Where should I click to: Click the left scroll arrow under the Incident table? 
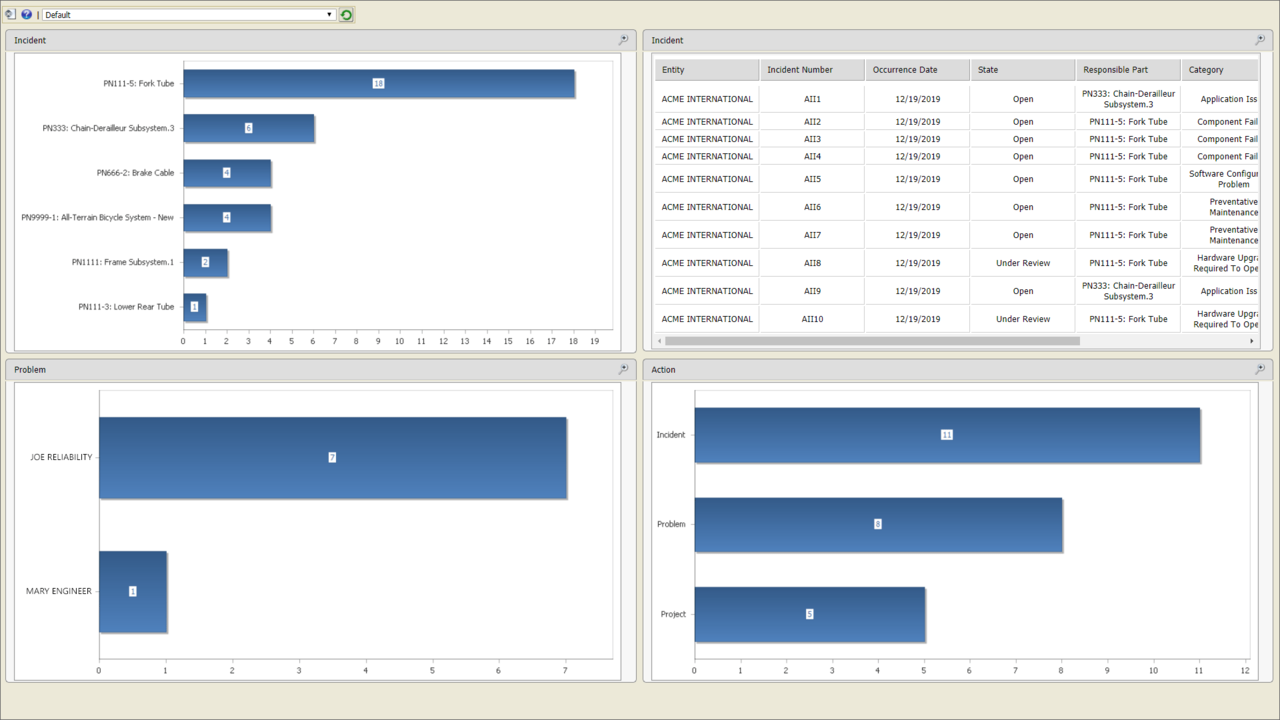[x=658, y=340]
